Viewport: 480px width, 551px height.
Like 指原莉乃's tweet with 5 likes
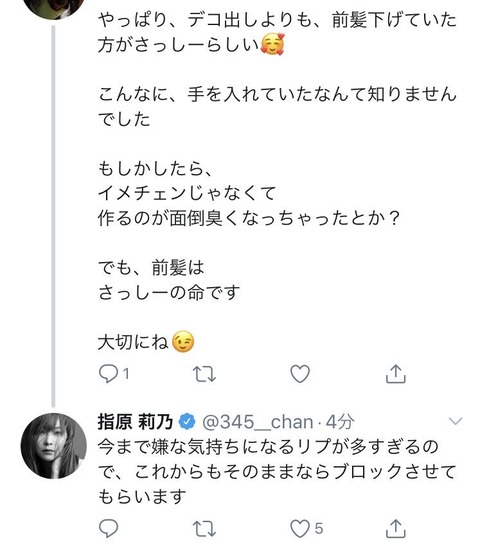point(300,529)
